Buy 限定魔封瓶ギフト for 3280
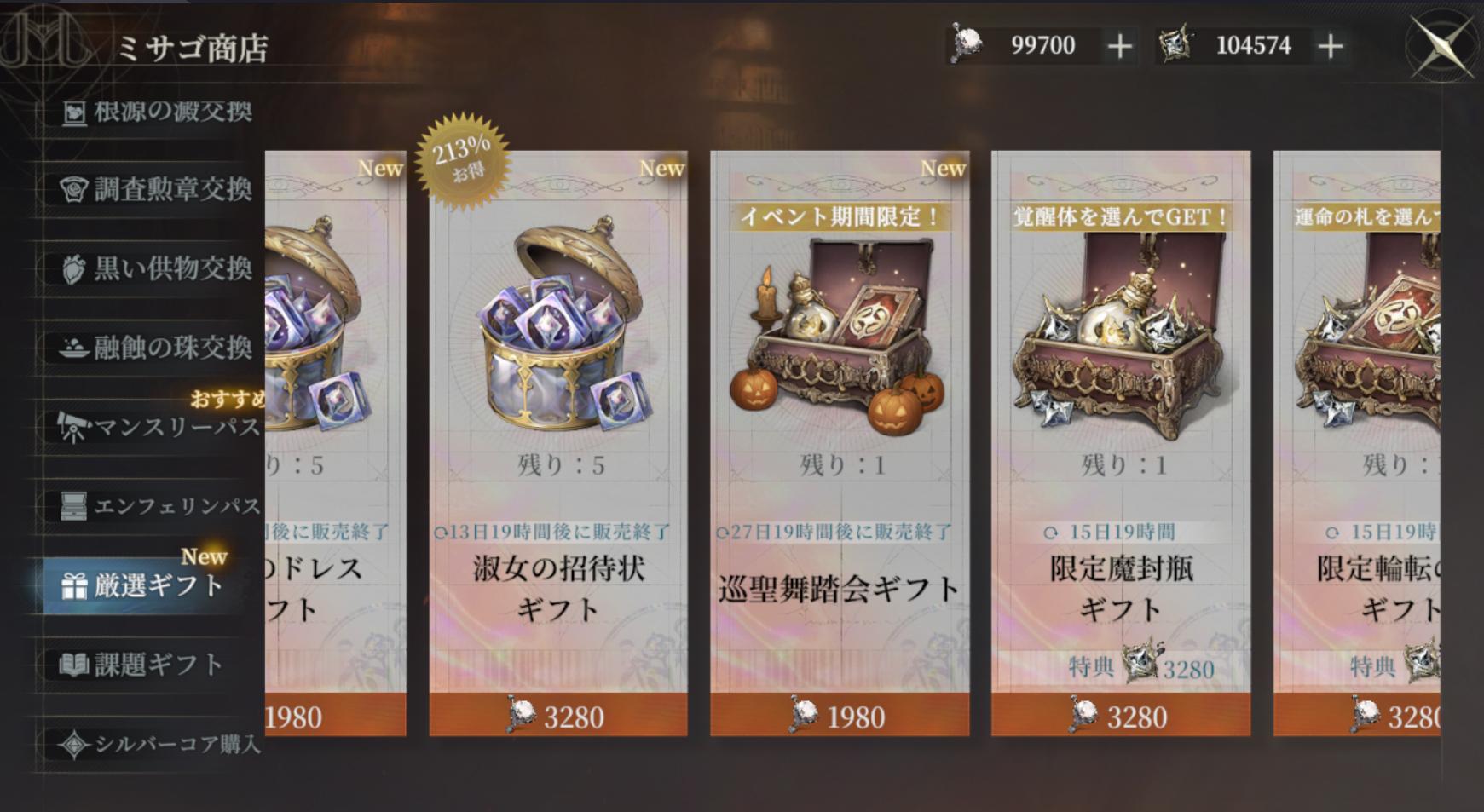Image resolution: width=1484 pixels, height=812 pixels. click(x=1121, y=716)
